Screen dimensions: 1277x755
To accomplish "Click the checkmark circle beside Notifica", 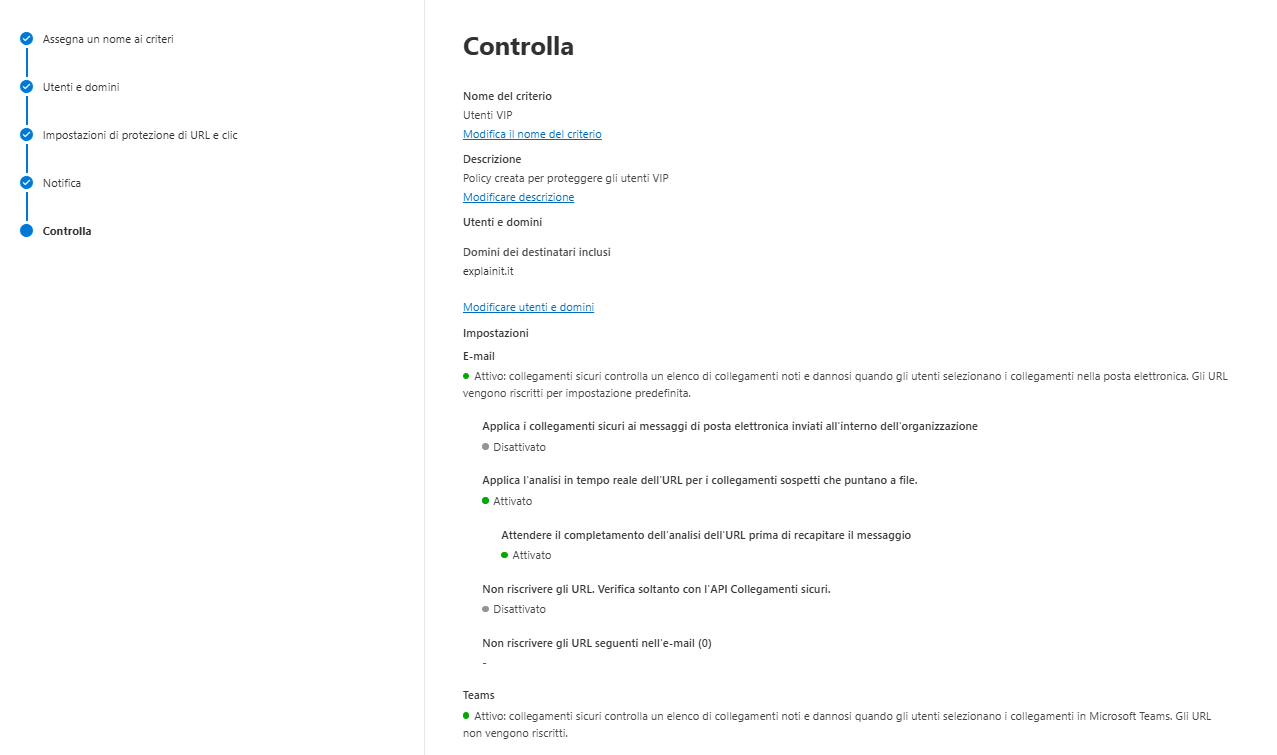I will (x=26, y=183).
